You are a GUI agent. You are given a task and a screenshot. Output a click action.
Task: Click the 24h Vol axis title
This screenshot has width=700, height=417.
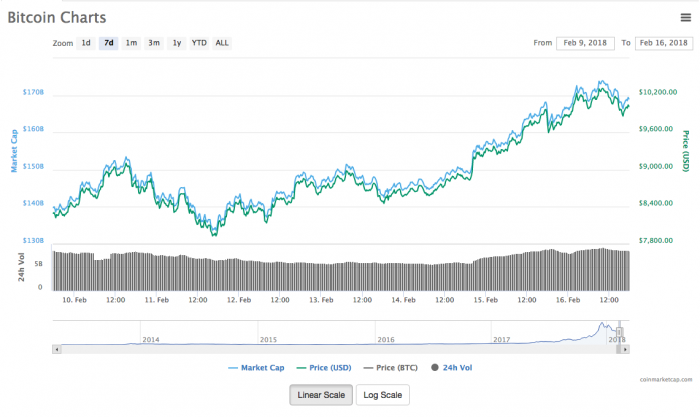[x=21, y=267]
